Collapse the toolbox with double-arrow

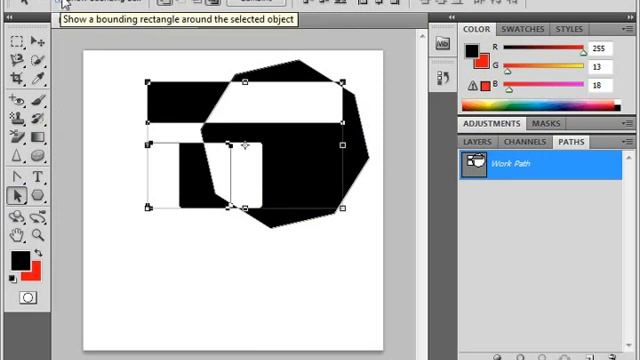click(9, 17)
